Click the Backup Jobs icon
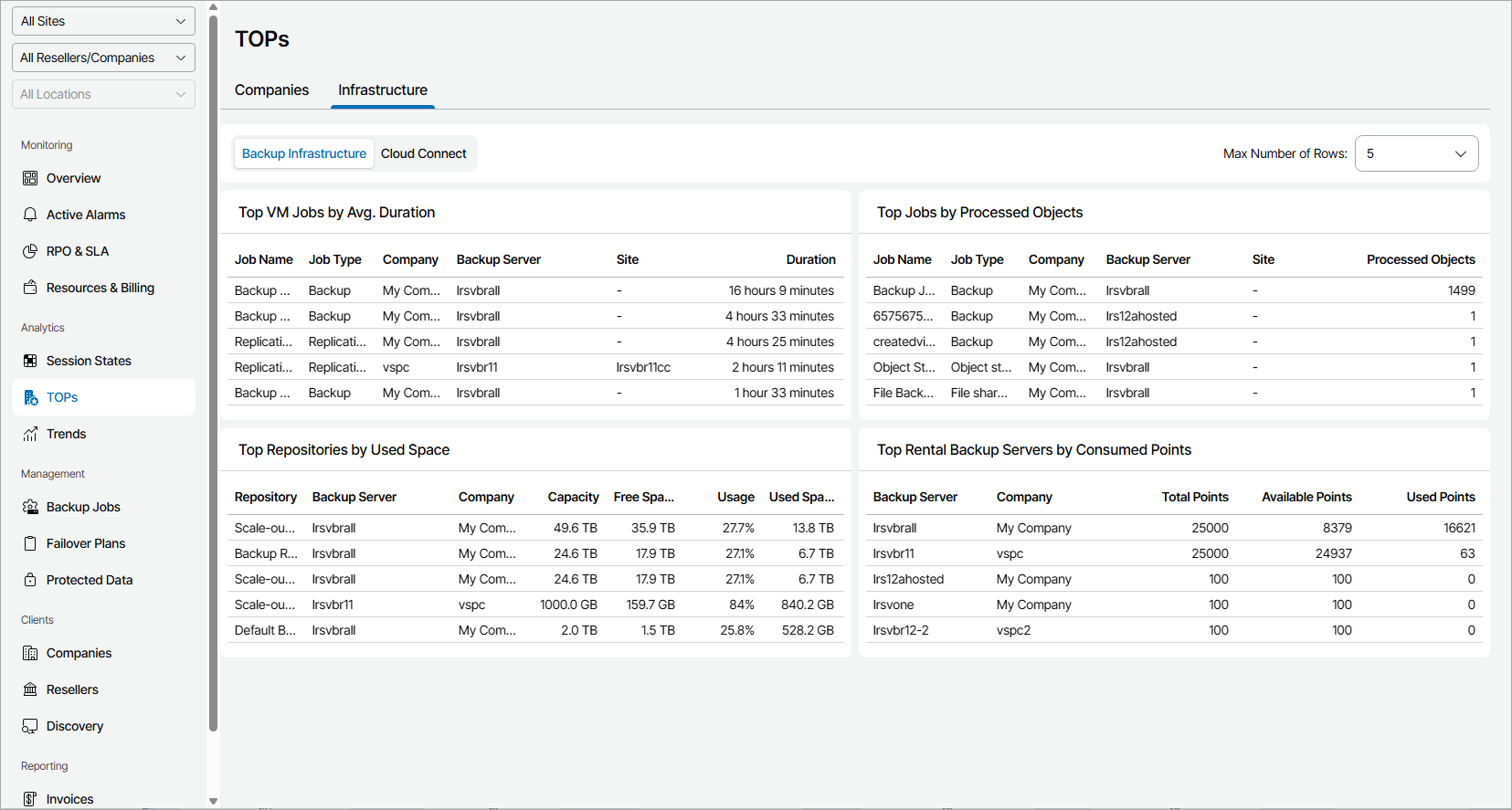The height and width of the screenshot is (810, 1512). (30, 507)
